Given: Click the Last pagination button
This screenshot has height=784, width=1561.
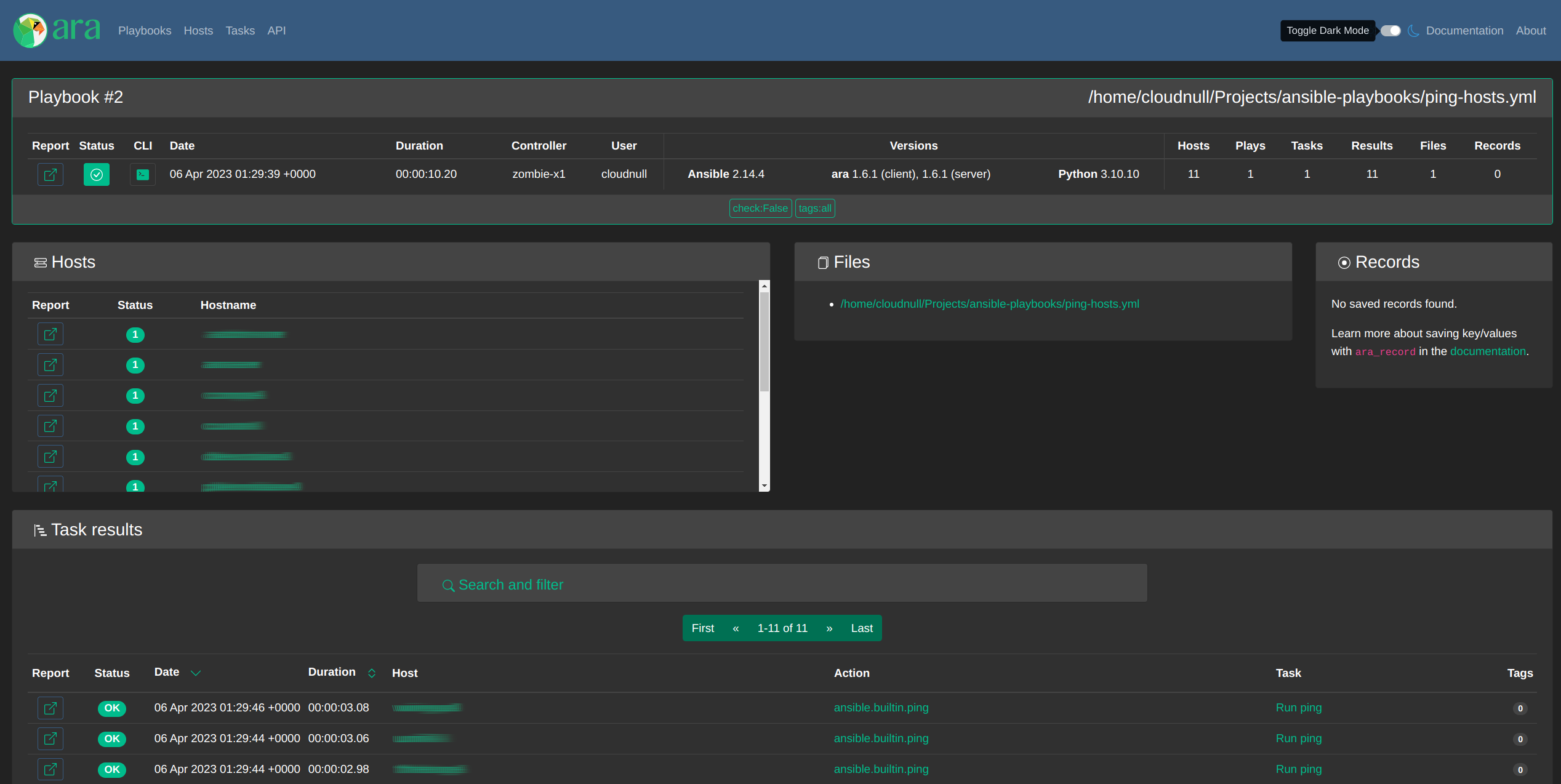Looking at the screenshot, I should (x=861, y=627).
